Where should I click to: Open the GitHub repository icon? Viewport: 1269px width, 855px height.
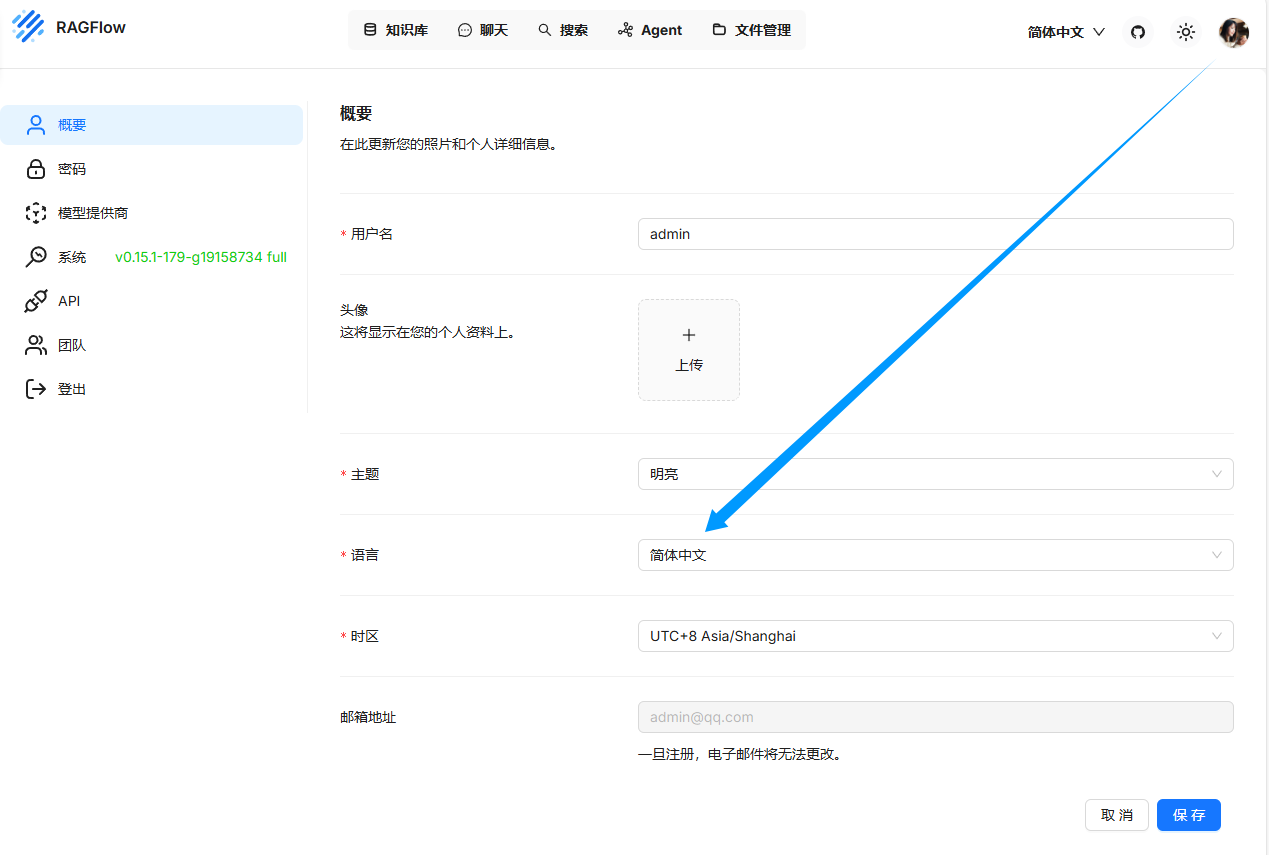(x=1137, y=32)
